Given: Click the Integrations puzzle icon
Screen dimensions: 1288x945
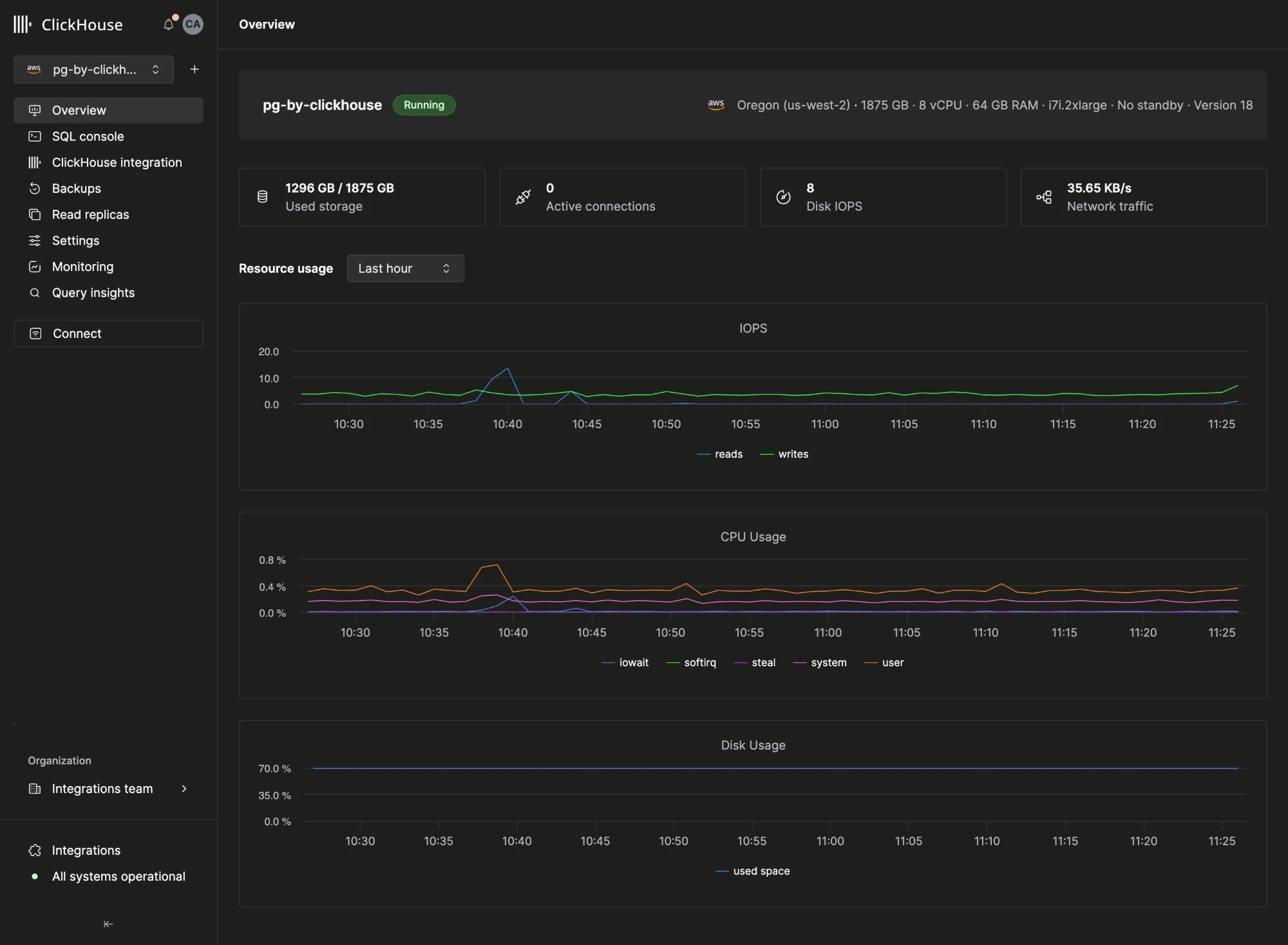Looking at the screenshot, I should click(x=35, y=850).
